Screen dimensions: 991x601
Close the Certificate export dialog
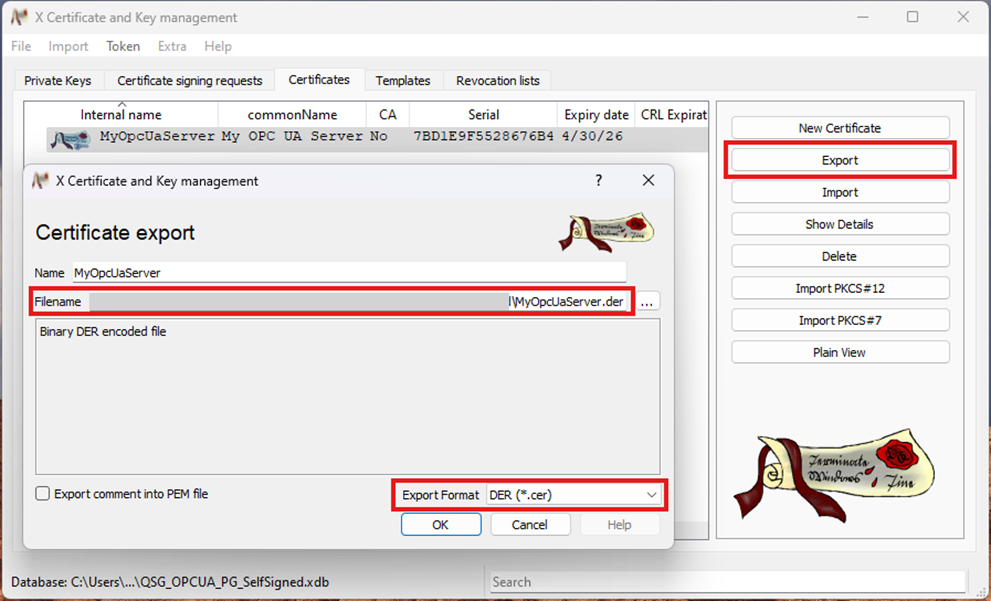pyautogui.click(x=648, y=181)
